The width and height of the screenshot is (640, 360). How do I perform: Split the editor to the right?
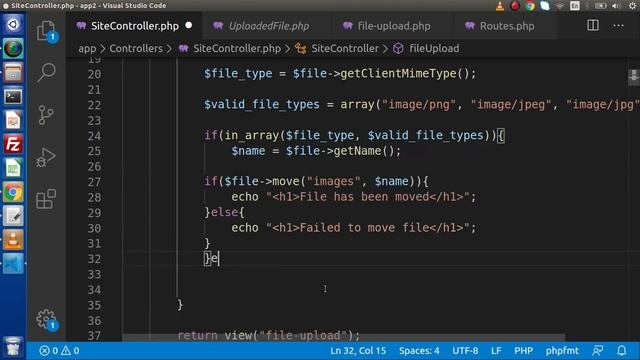(593, 25)
